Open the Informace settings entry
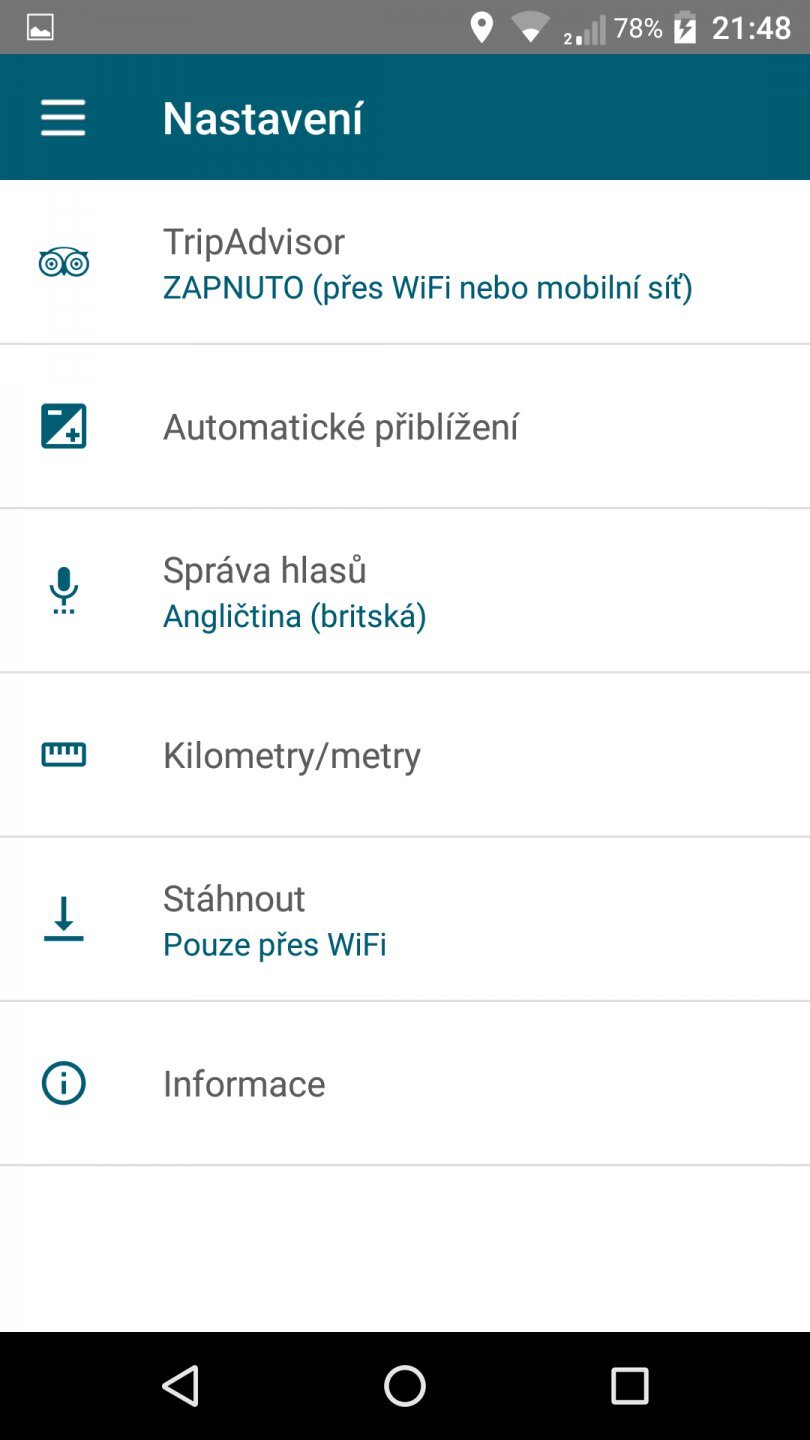810x1440 pixels. pyautogui.click(x=244, y=1083)
